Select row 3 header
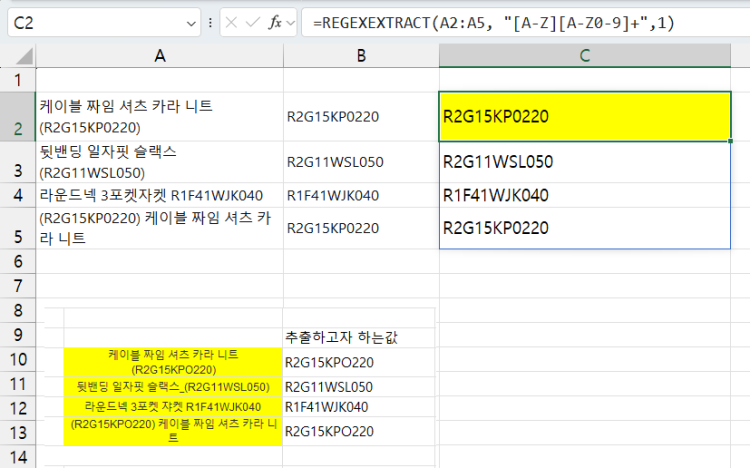This screenshot has height=468, width=750. [x=18, y=162]
